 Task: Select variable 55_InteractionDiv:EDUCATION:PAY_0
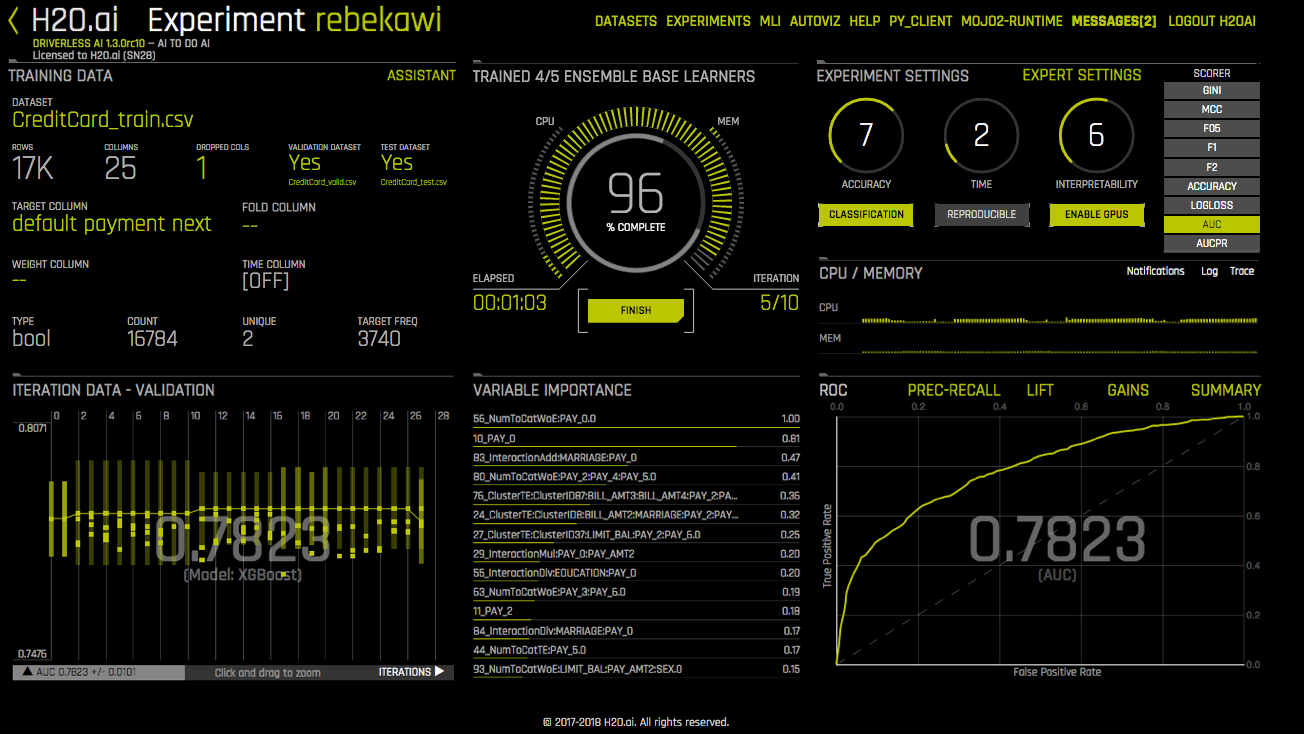pos(636,573)
